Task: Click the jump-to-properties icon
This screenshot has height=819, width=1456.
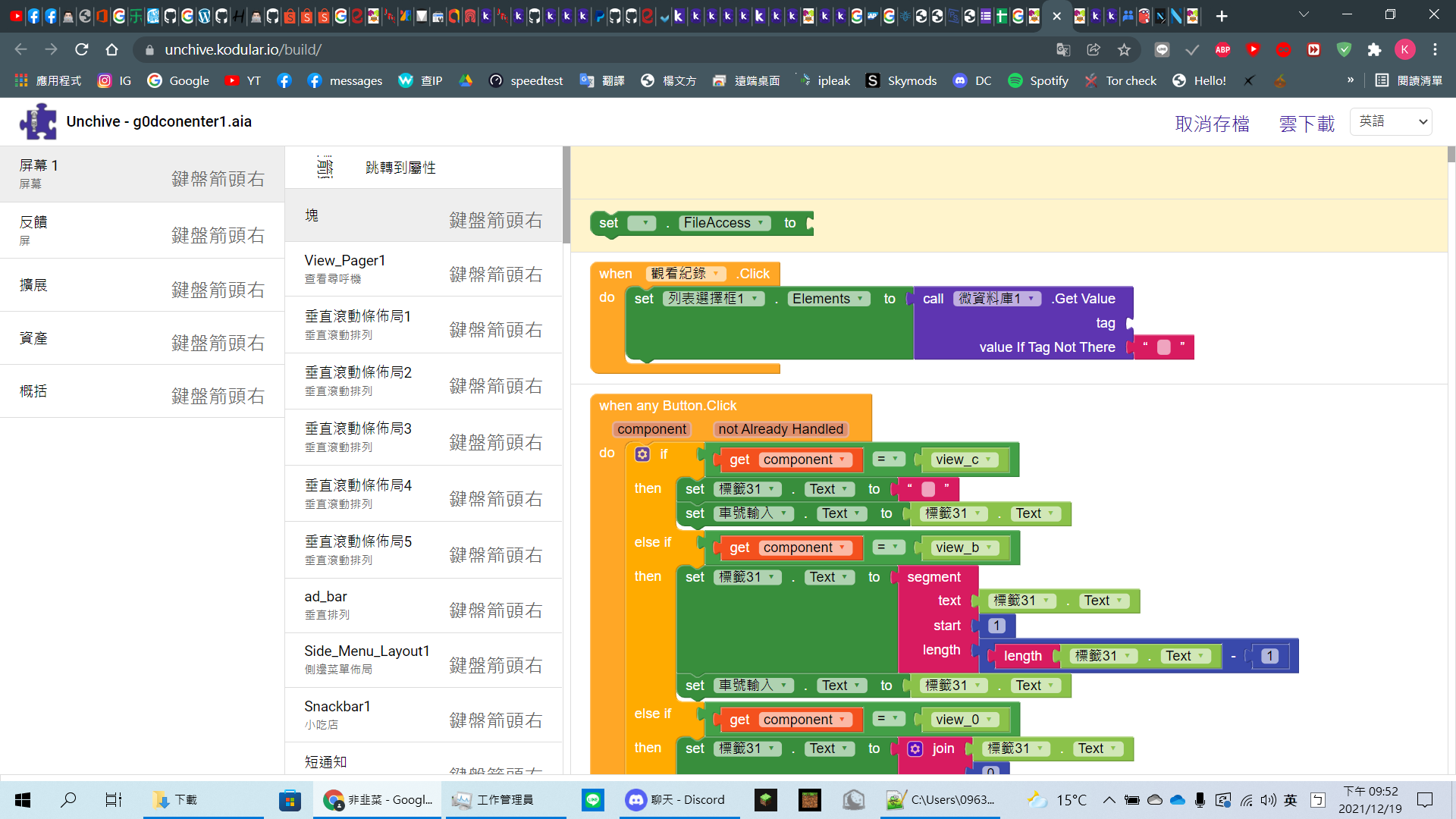Action: click(325, 168)
